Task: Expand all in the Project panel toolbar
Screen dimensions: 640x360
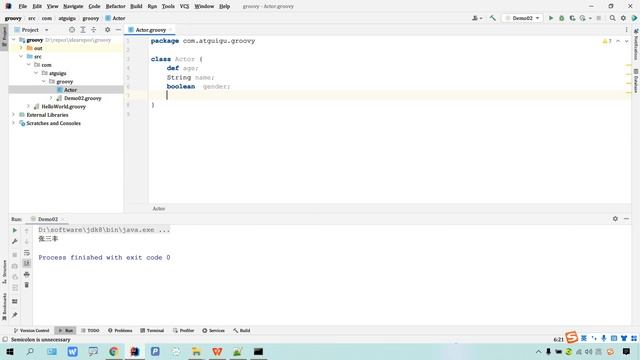Action: [83, 30]
